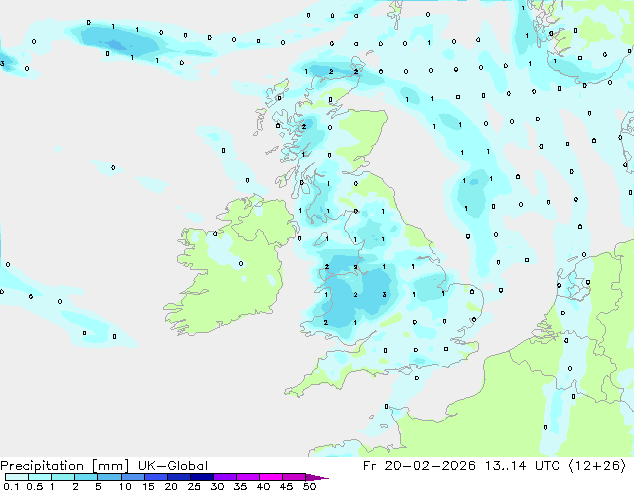Click the '25' legend scale label
This screenshot has height=490, width=634.
[194, 486]
